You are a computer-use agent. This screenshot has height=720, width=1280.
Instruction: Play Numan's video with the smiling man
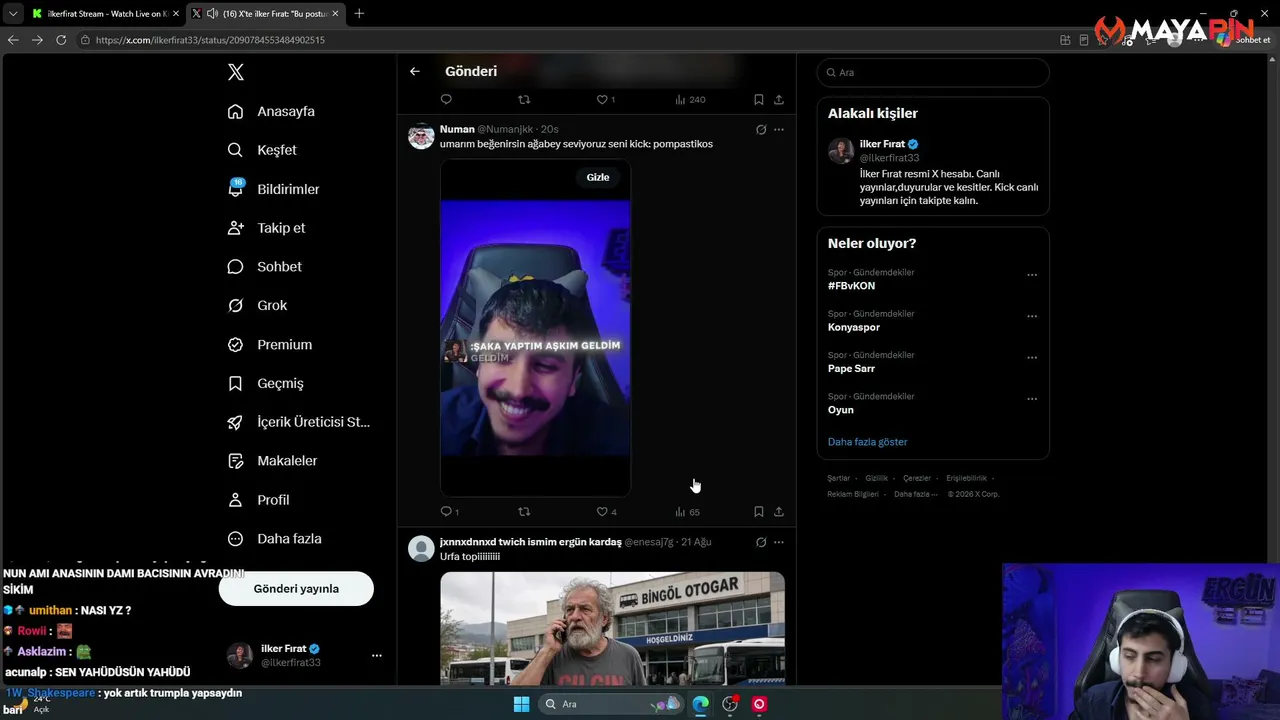535,328
